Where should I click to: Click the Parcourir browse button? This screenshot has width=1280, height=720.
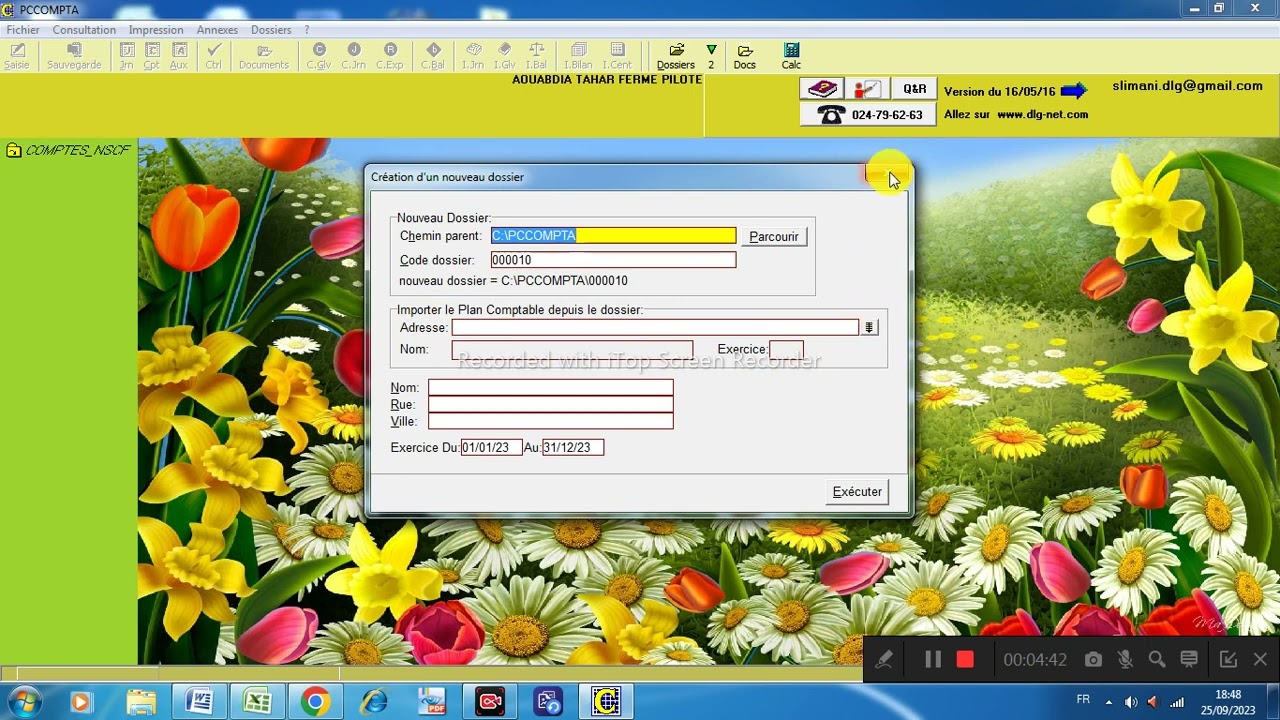(x=774, y=237)
